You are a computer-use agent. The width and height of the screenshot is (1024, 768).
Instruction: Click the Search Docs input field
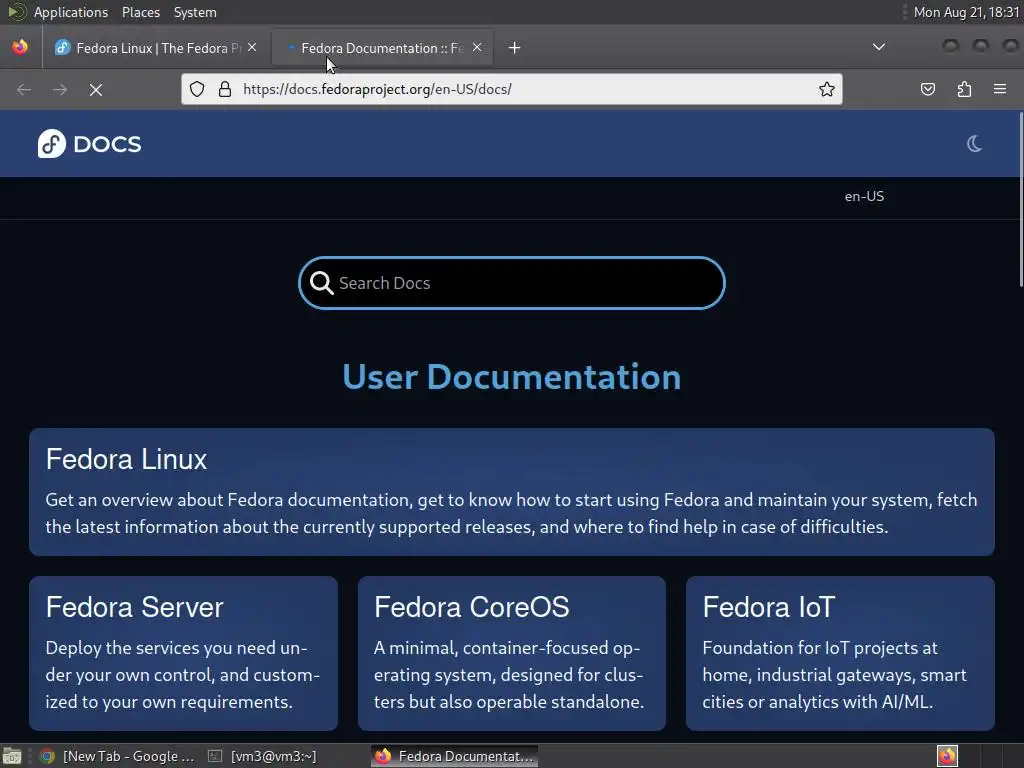[512, 283]
